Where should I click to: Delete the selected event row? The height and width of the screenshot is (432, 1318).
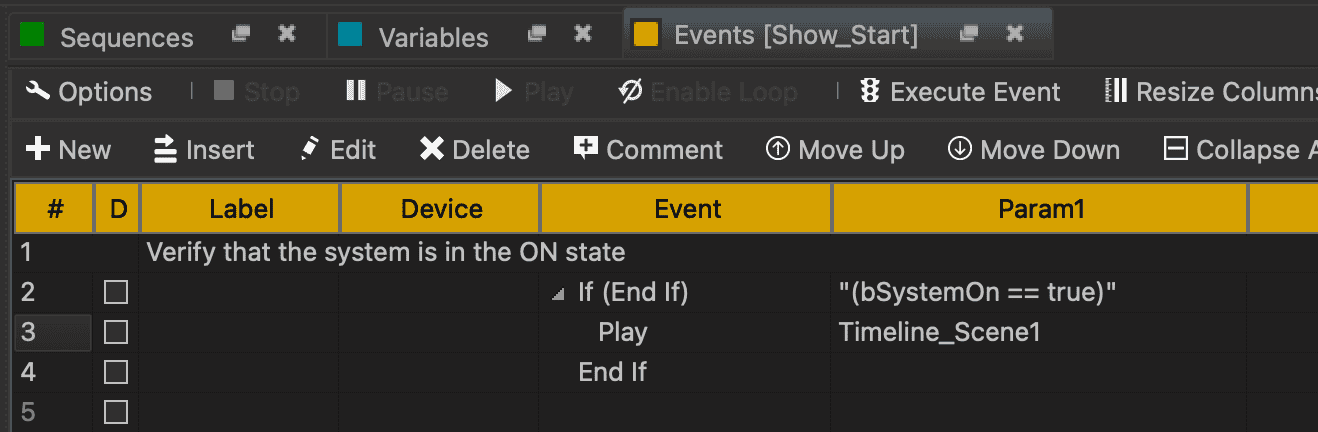pyautogui.click(x=474, y=150)
